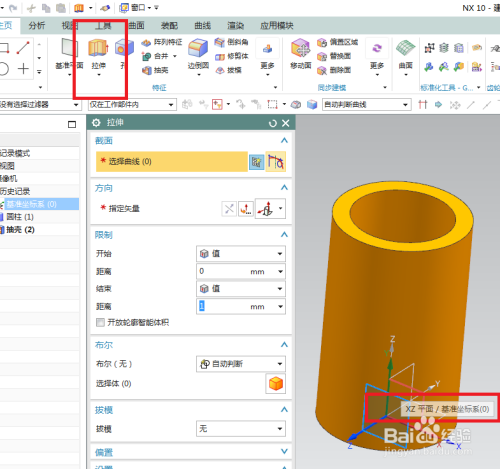Switch to the 应用模块 tab
The width and height of the screenshot is (500, 469).
coord(277,26)
